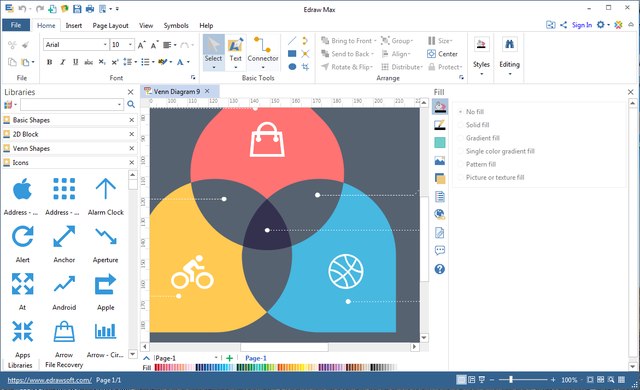This screenshot has height=390, width=640.
Task: Switch to the View tab
Action: point(146,25)
